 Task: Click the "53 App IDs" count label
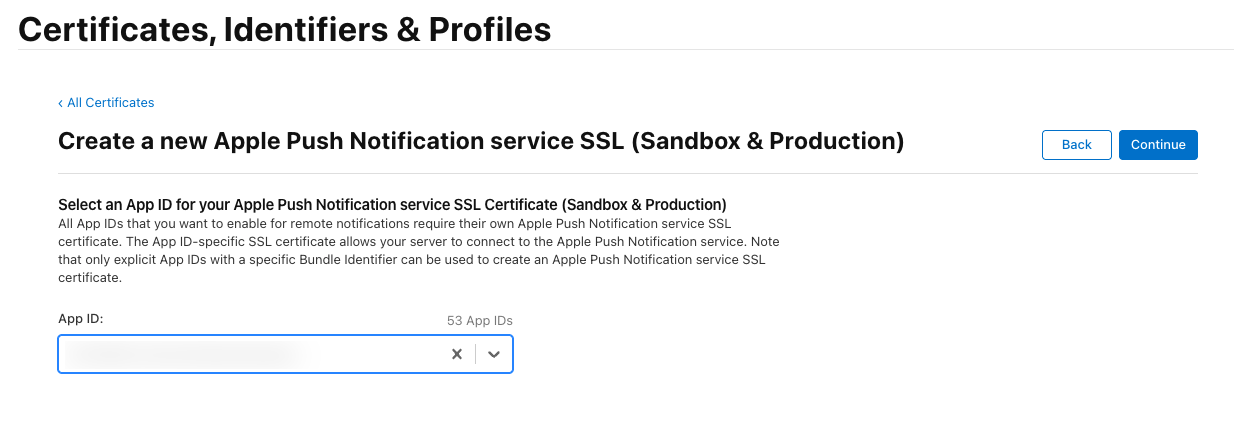479,321
